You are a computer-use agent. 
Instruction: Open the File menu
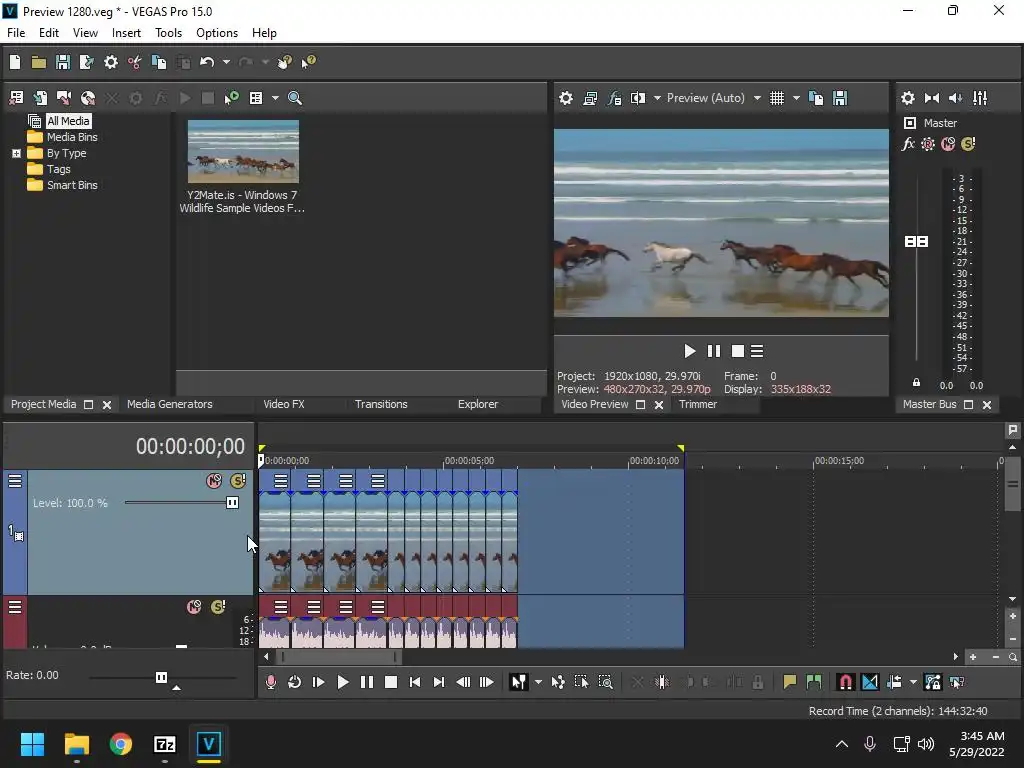(x=16, y=33)
